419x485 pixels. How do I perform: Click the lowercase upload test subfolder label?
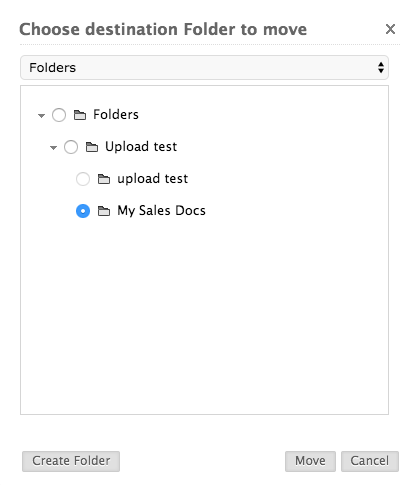pos(153,179)
